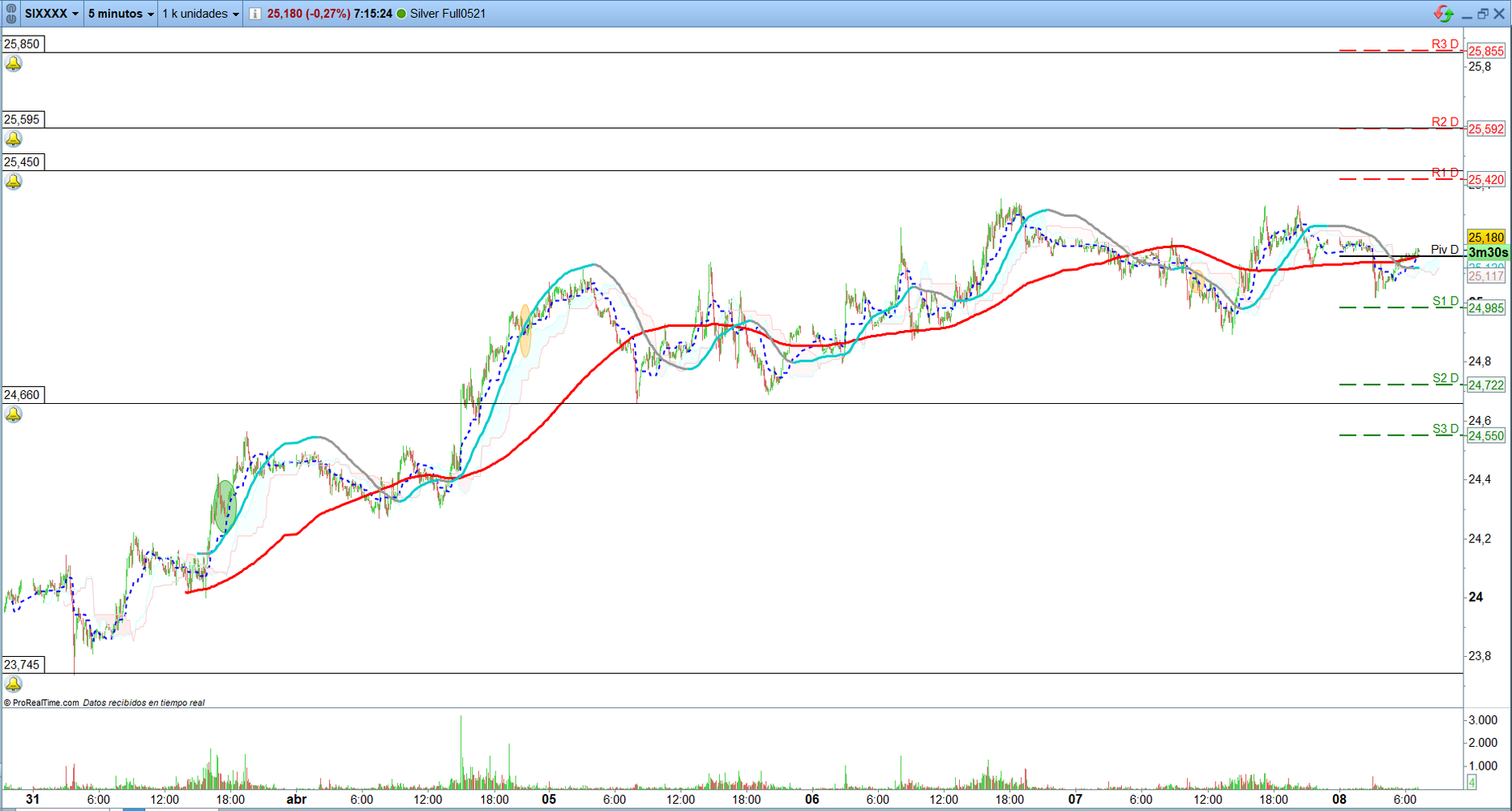Screen dimensions: 1512x811
Task: Click the green market status dot
Action: point(401,14)
